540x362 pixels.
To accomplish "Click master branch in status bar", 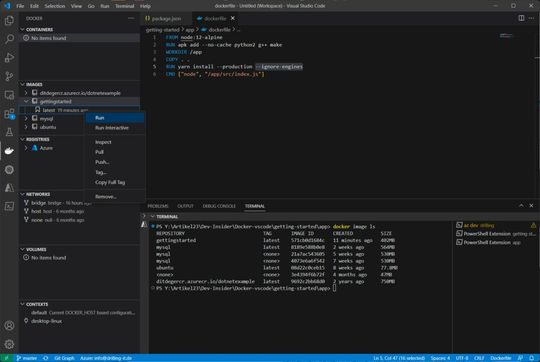I will [27, 358].
